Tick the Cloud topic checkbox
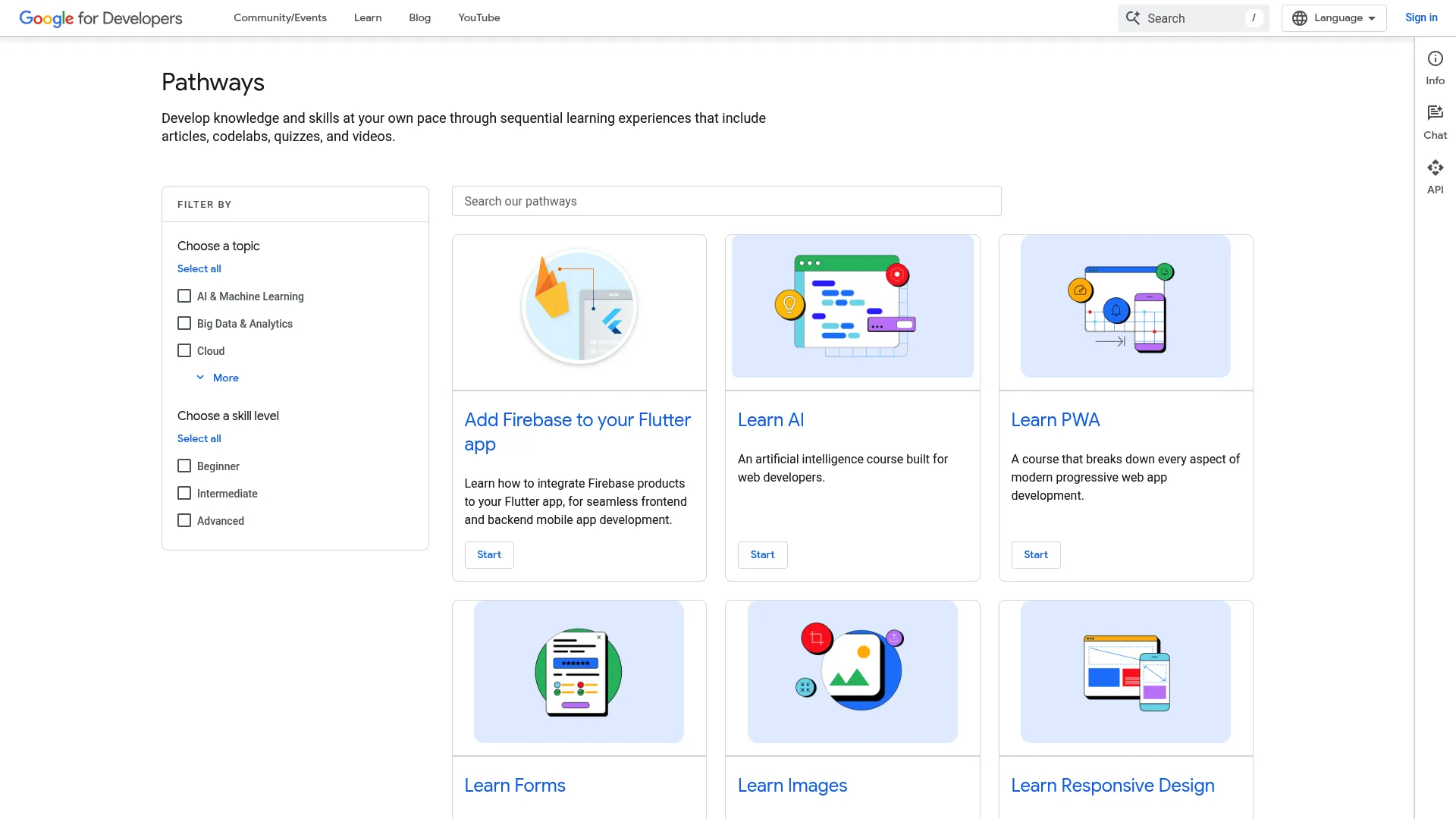Screen dimensions: 1456x819 [x=184, y=350]
